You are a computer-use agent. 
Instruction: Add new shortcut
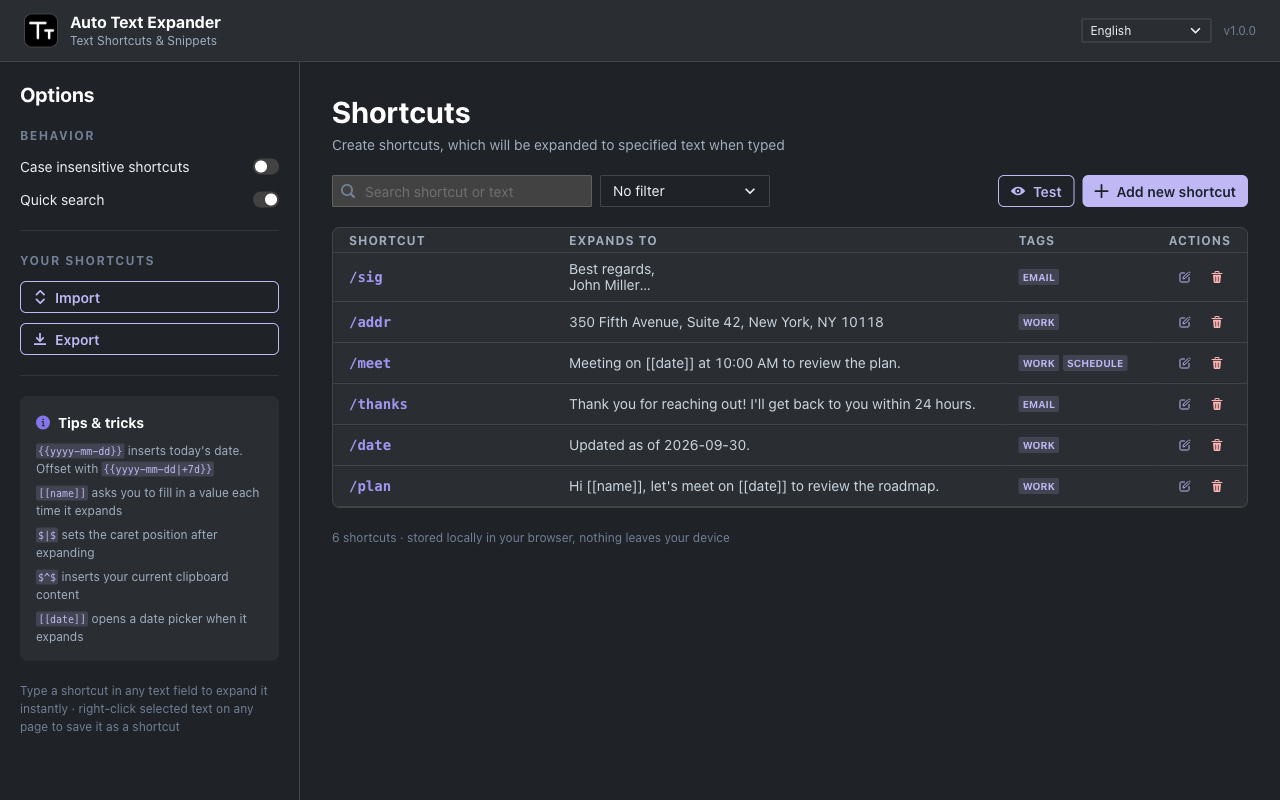tap(1165, 191)
